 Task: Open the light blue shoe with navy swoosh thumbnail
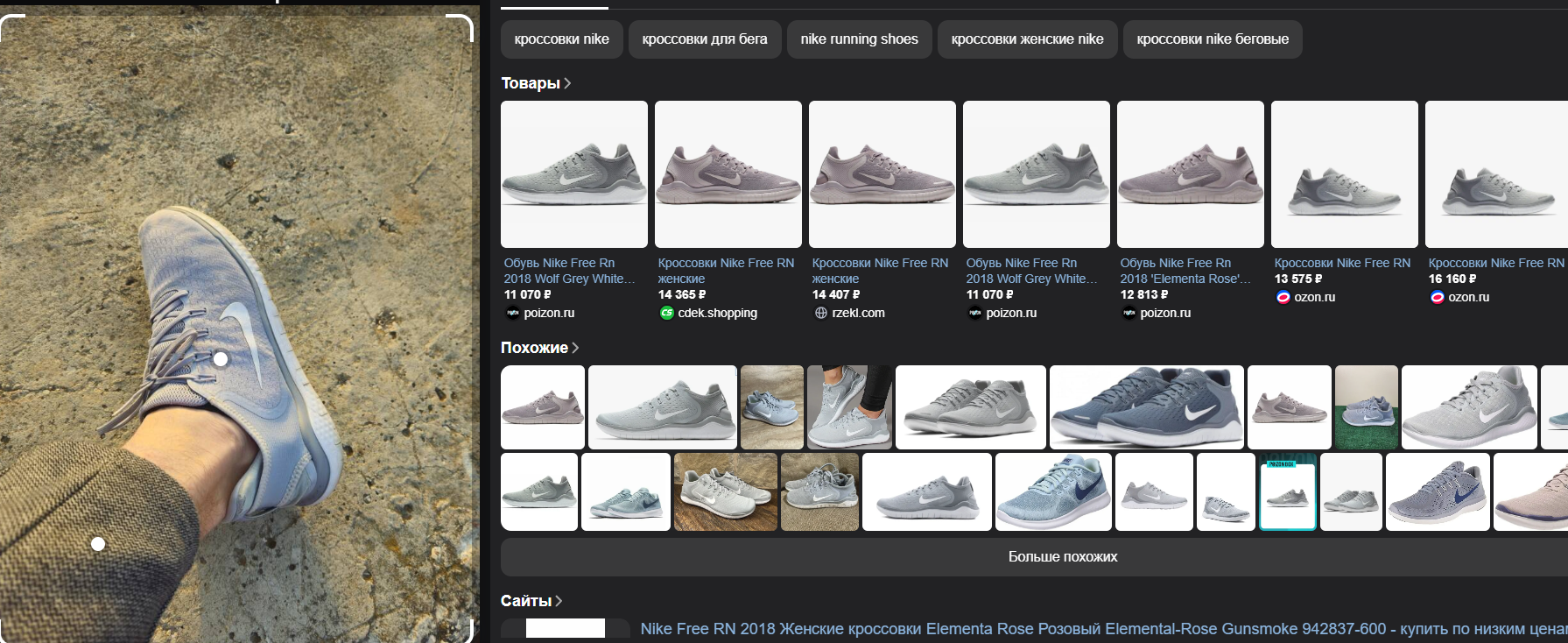coord(1053,491)
